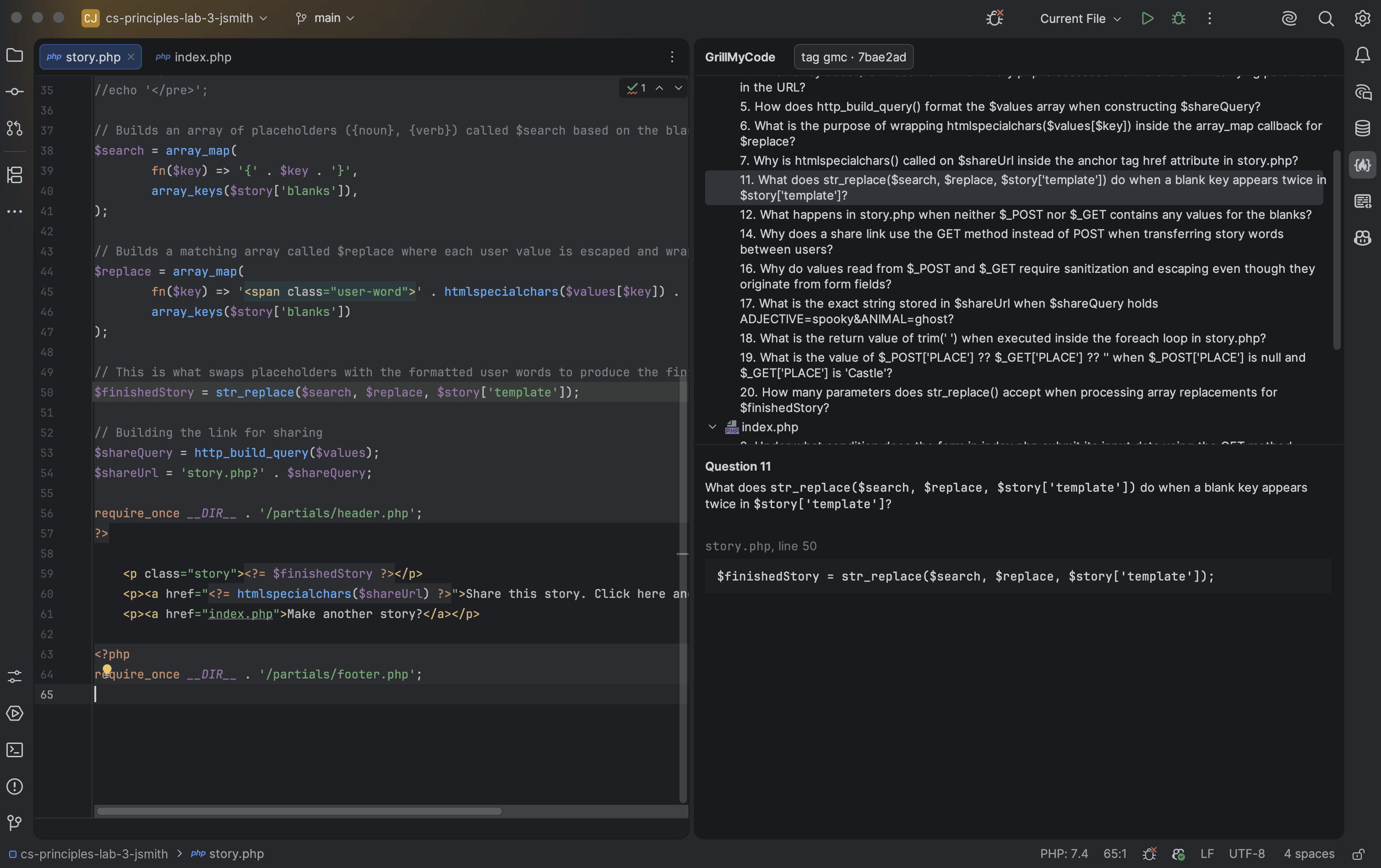Open the Pull Requests tool window

(14, 129)
